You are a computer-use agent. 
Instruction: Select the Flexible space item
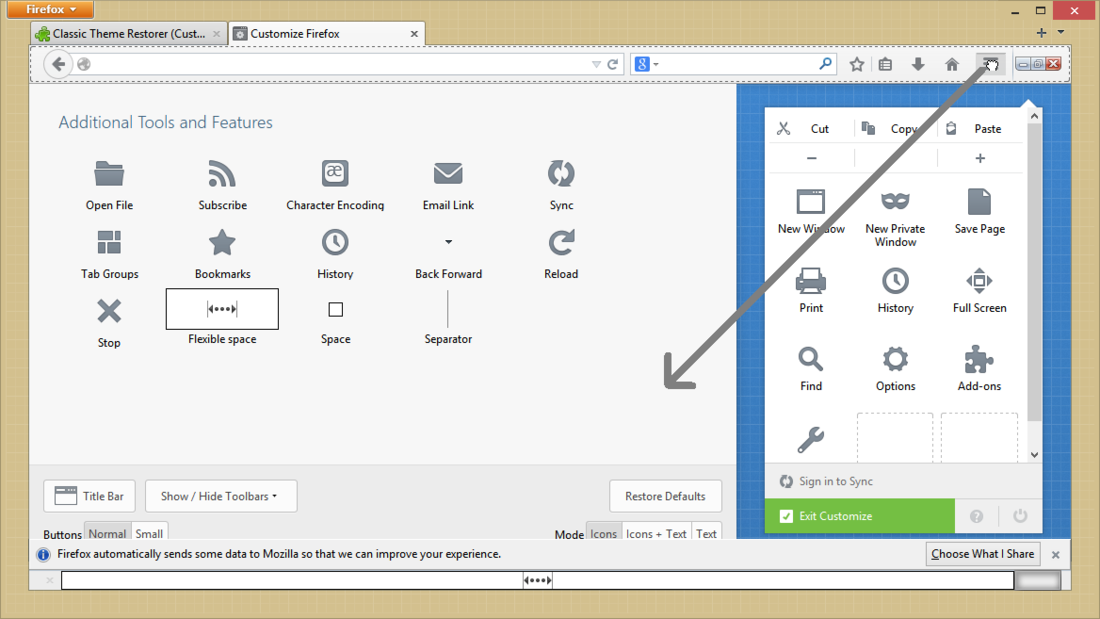coord(222,309)
